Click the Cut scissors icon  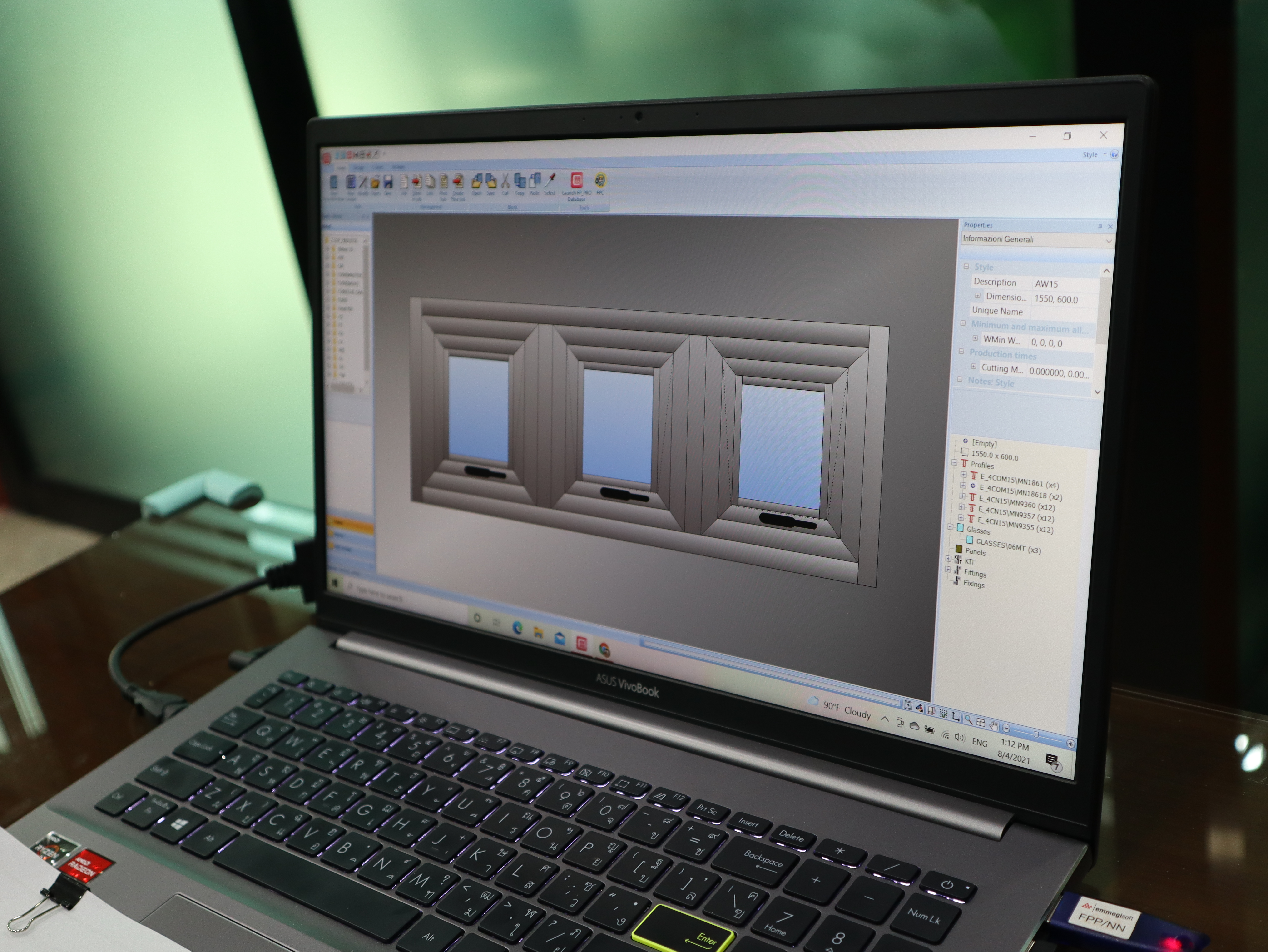pos(505,183)
